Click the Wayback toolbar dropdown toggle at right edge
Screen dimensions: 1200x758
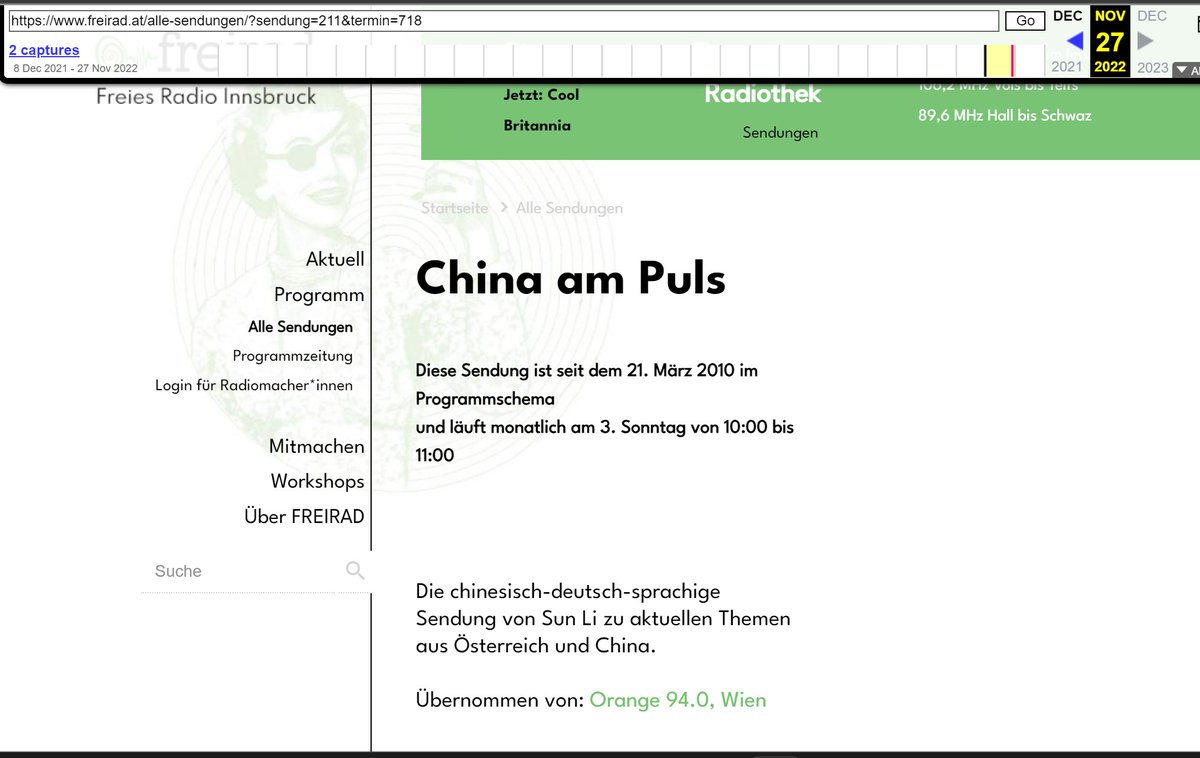(1186, 70)
